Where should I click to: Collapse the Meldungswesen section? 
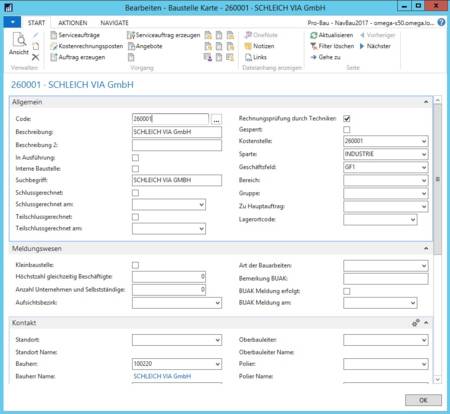click(426, 249)
